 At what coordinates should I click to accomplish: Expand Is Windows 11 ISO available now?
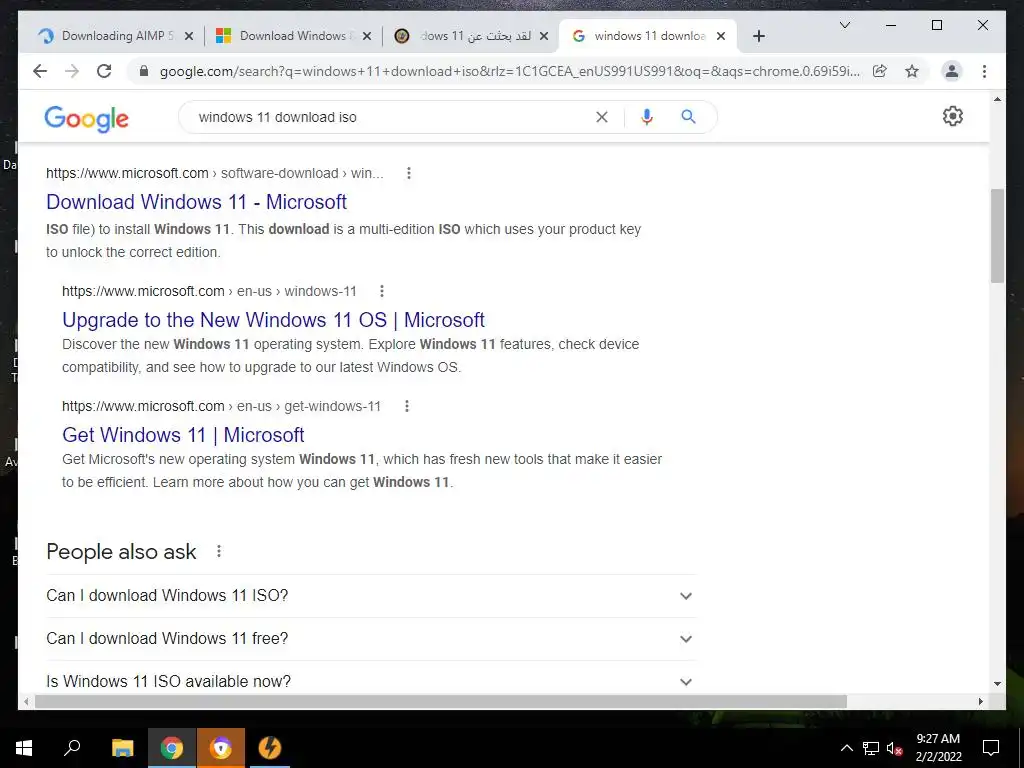371,681
